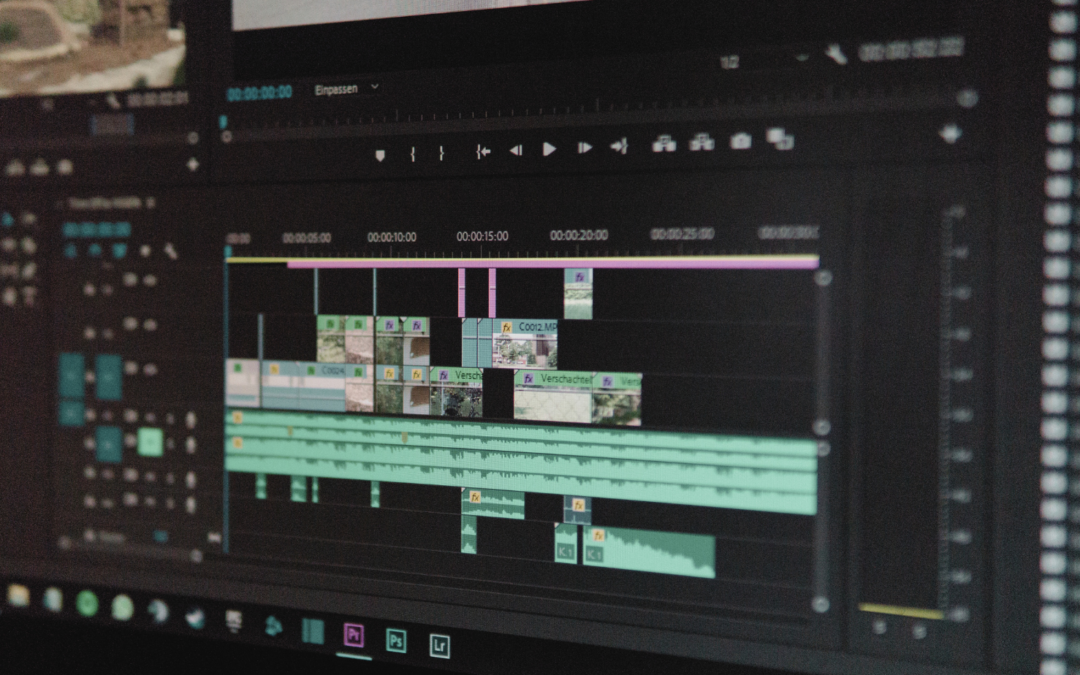The width and height of the screenshot is (1080, 675).
Task: Select the Razor tool
Action: 29,245
